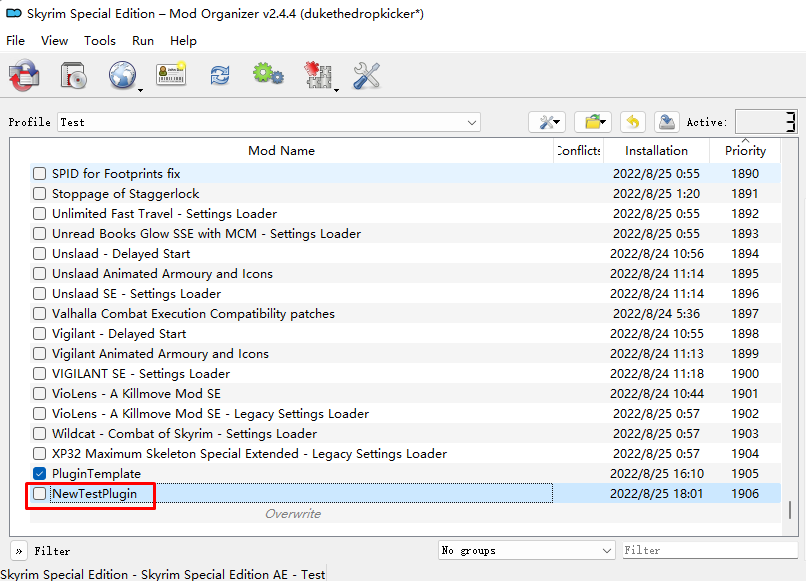Click the open folder icon button
806x581 pixels.
click(x=593, y=122)
